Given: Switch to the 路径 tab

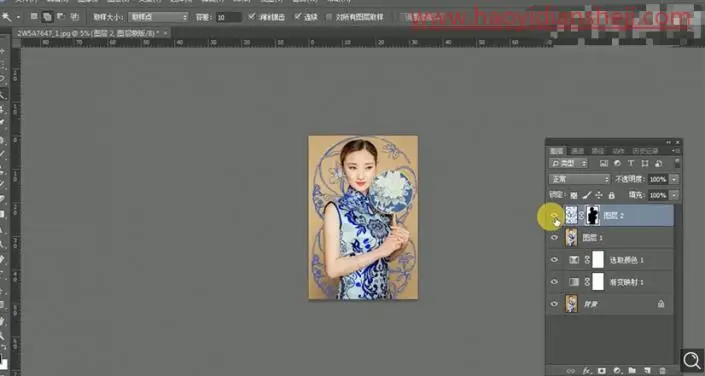Looking at the screenshot, I should point(598,151).
